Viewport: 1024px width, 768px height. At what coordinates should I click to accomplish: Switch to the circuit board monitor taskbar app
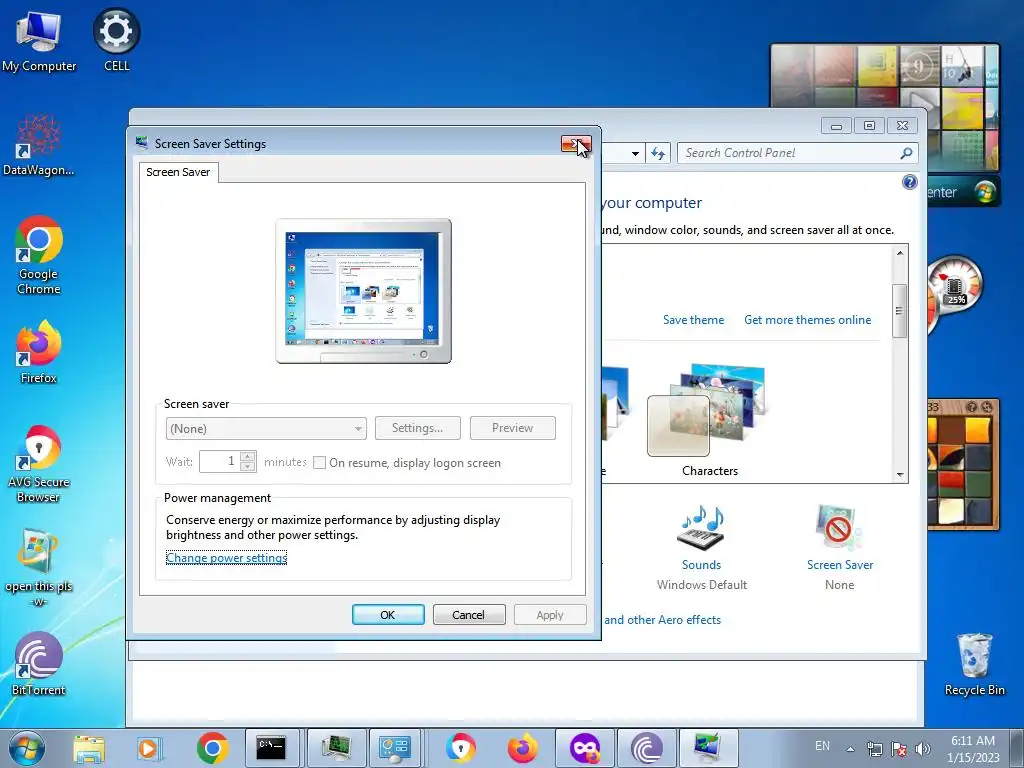pyautogui.click(x=335, y=748)
